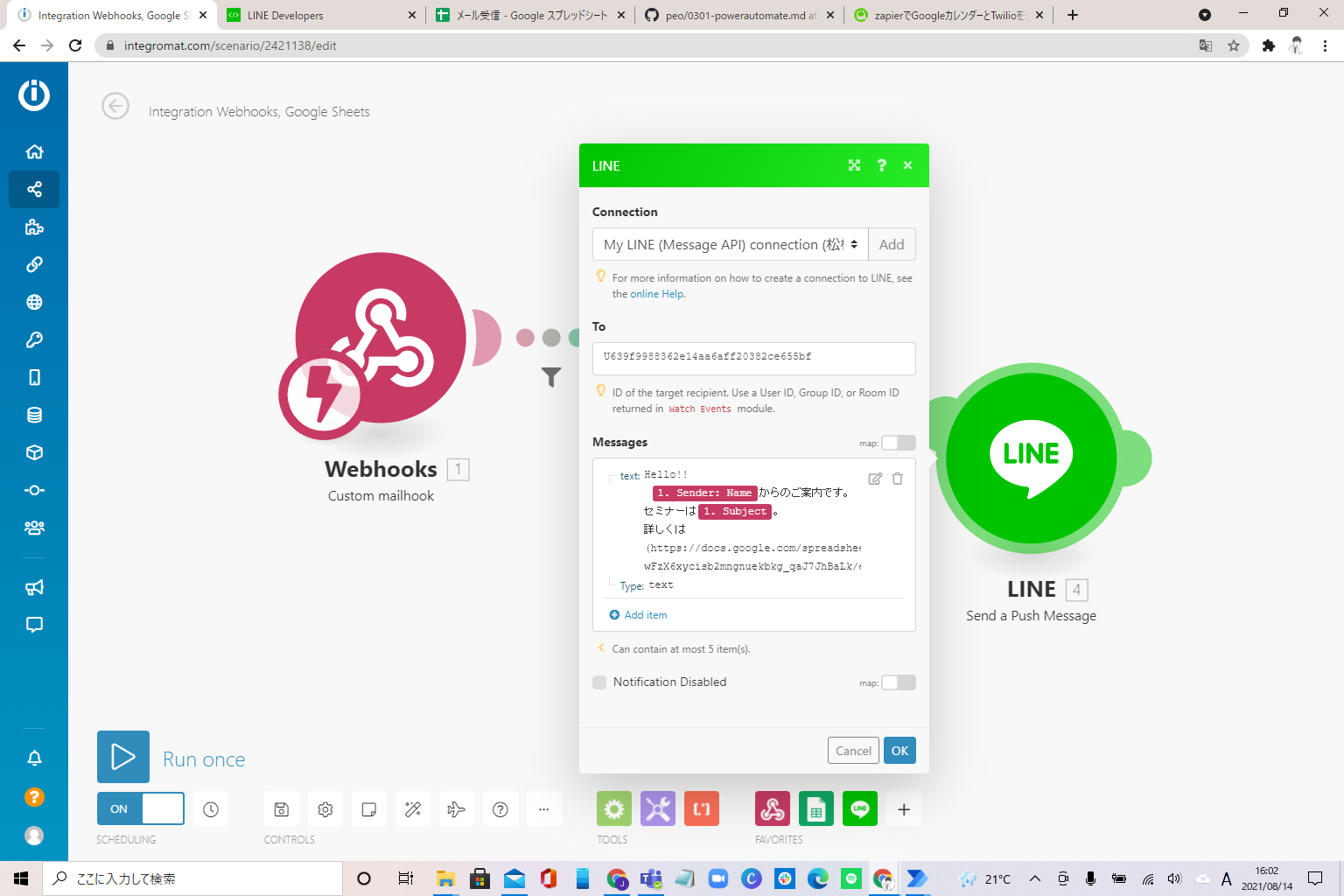Click Cancel in LINE dialog
Viewport: 1344px width, 896px height.
(x=853, y=751)
